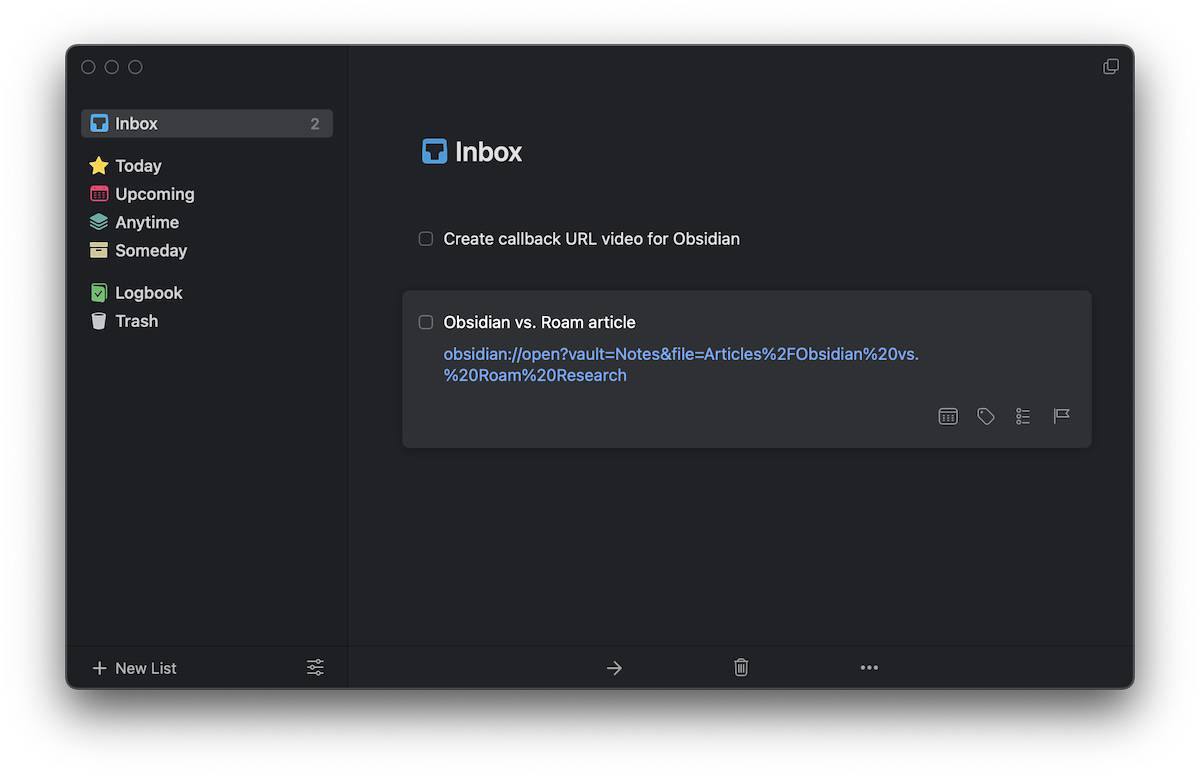Zoom the window using third button
The width and height of the screenshot is (1200, 776).
click(x=135, y=67)
